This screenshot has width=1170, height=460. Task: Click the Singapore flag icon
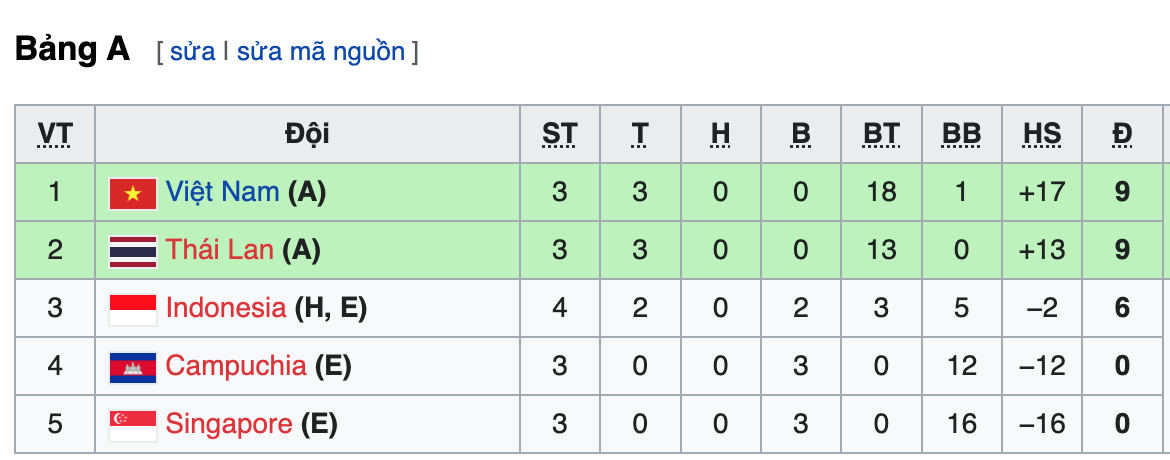133,425
